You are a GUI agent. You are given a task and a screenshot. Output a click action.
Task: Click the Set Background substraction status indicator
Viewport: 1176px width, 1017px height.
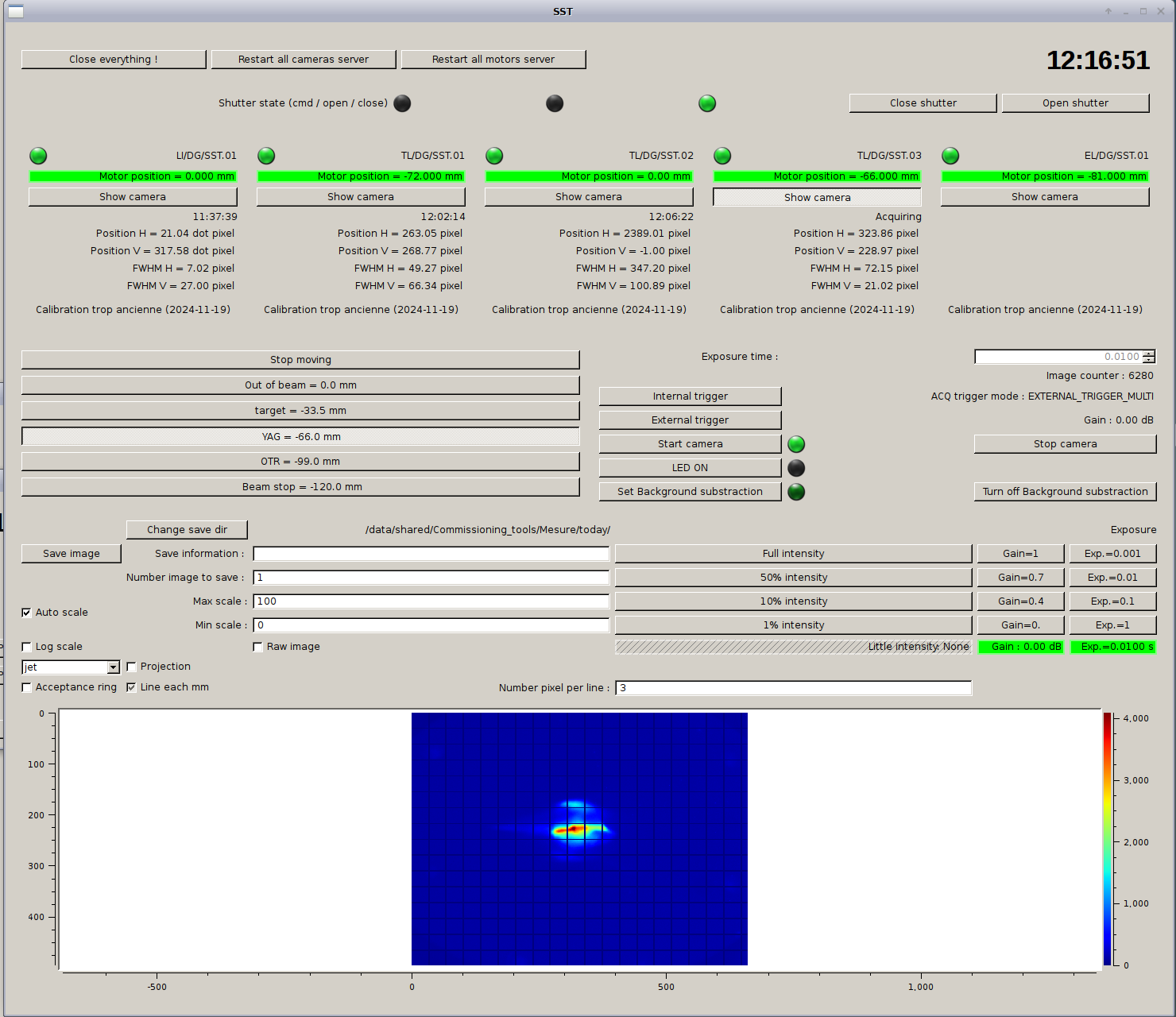pyautogui.click(x=796, y=492)
